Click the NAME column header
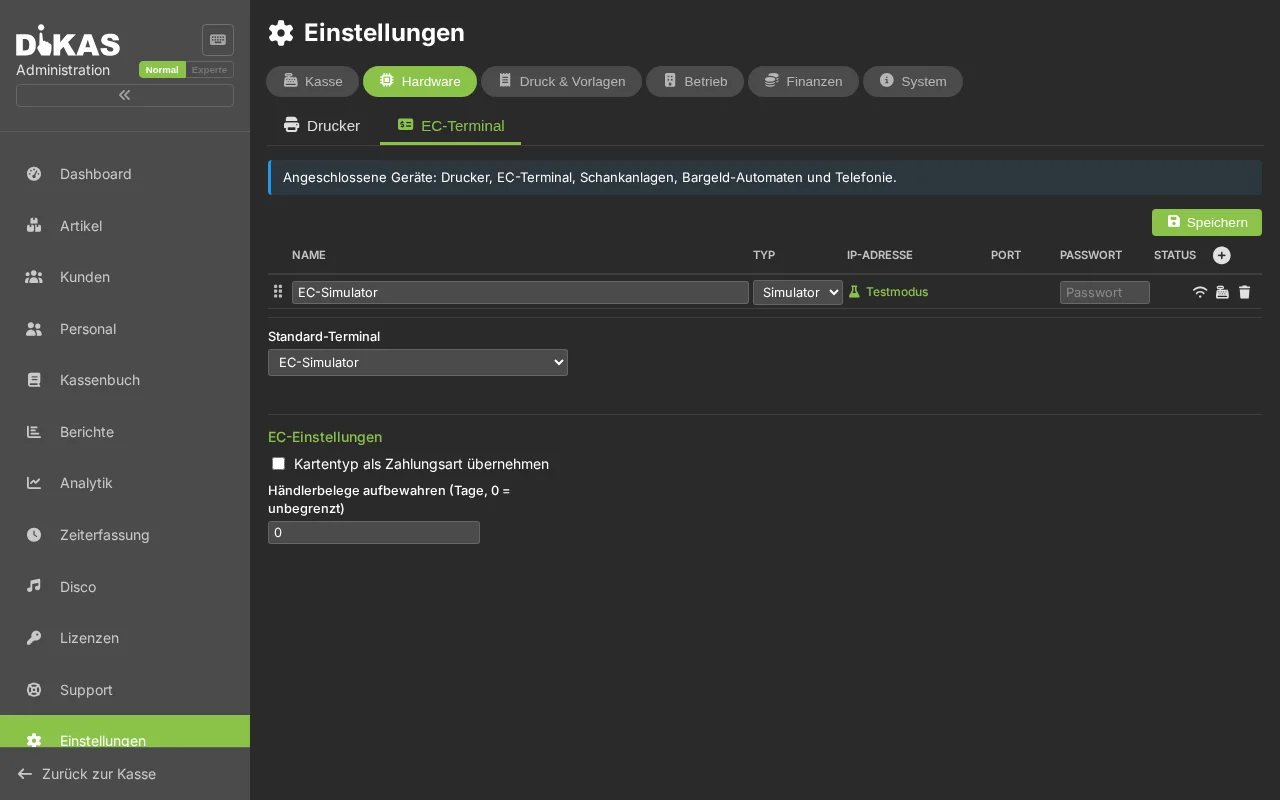Image resolution: width=1280 pixels, height=800 pixels. (309, 255)
